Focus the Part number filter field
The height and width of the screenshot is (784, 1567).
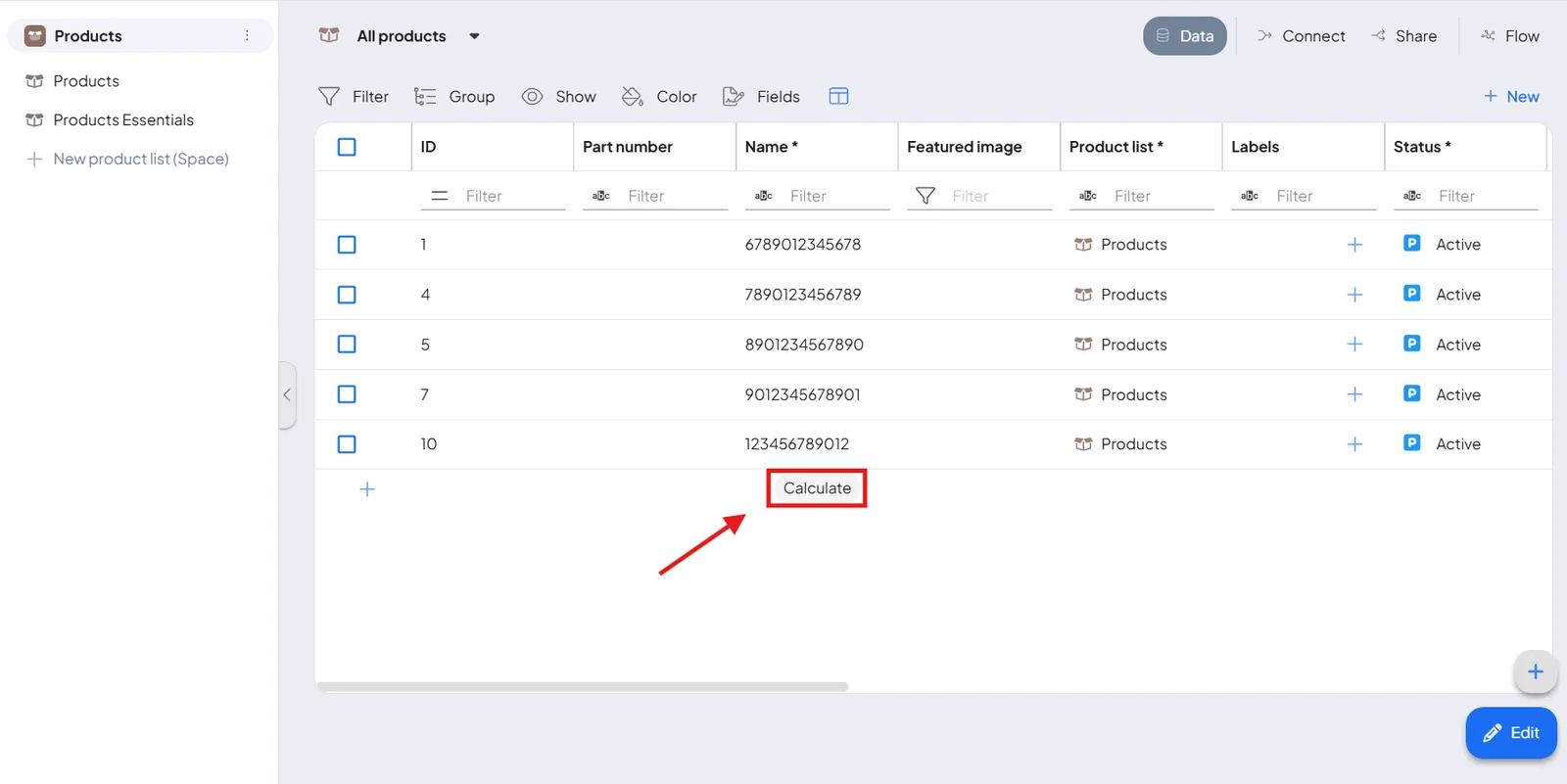pos(677,196)
